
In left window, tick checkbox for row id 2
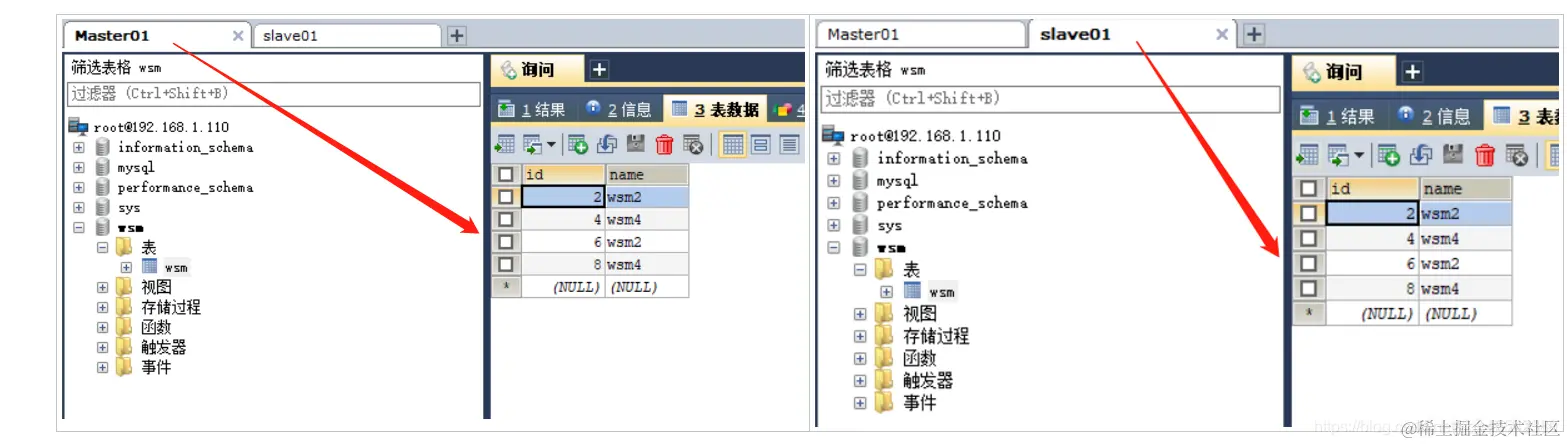[506, 197]
